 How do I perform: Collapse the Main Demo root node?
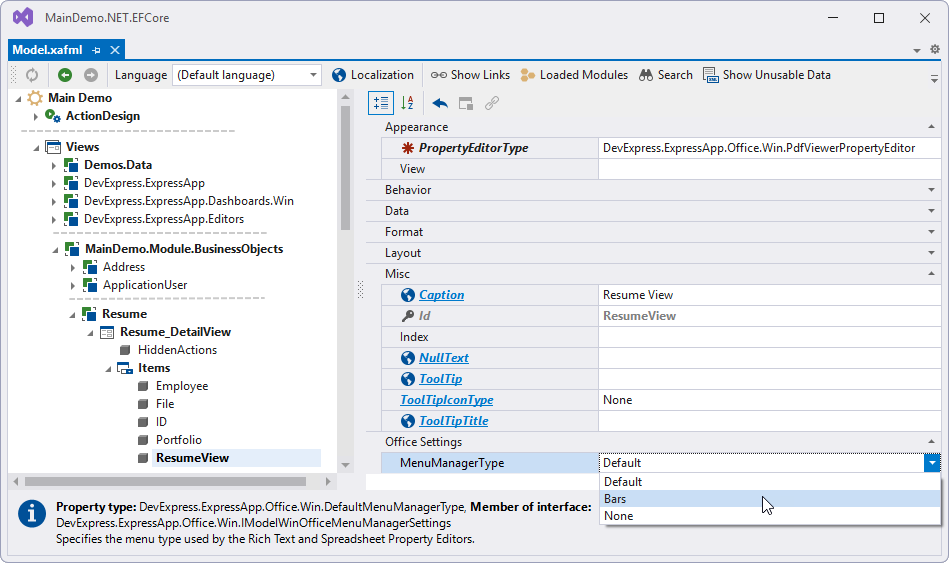18,99
